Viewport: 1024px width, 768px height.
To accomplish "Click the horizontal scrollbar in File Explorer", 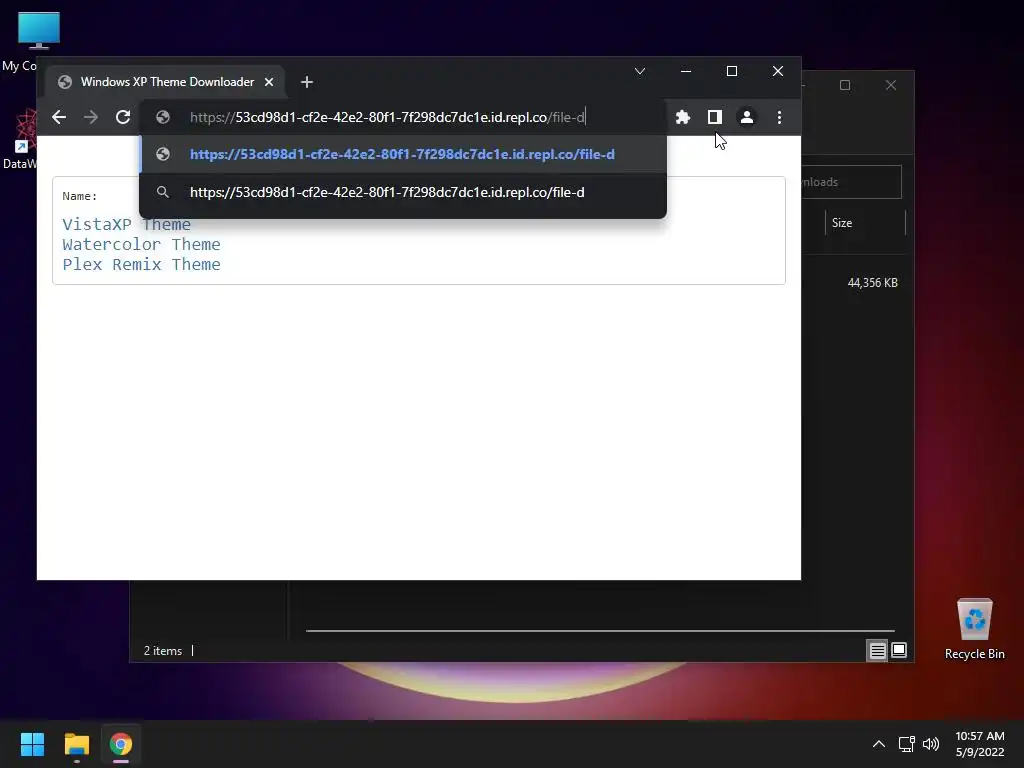I will pos(600,631).
